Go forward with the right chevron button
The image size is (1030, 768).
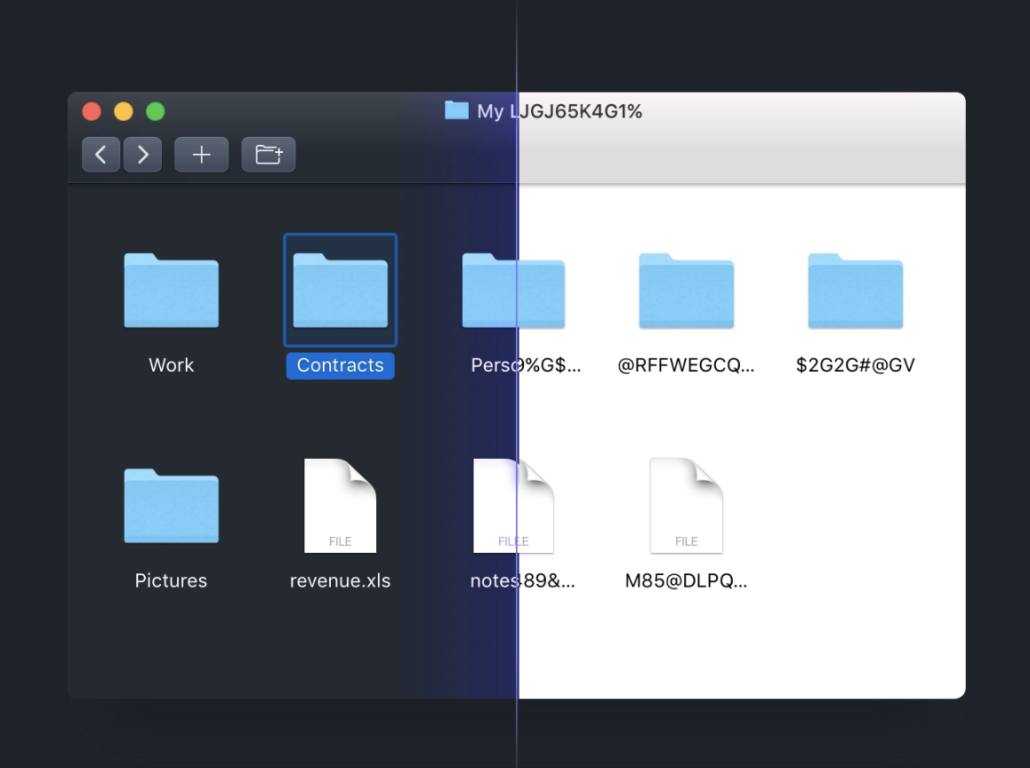(143, 154)
